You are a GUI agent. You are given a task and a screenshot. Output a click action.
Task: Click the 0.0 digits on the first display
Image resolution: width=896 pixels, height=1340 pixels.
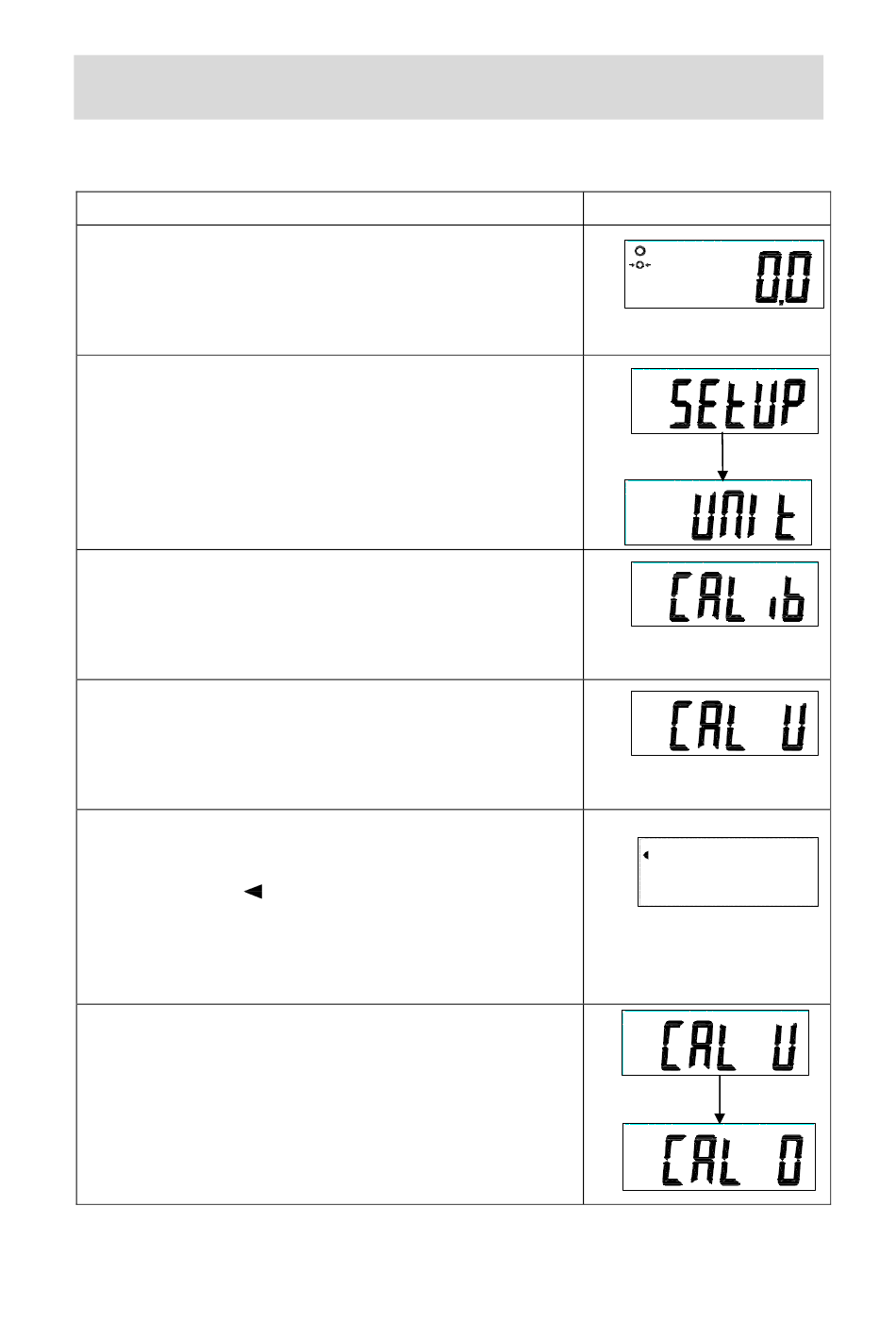pos(782,279)
